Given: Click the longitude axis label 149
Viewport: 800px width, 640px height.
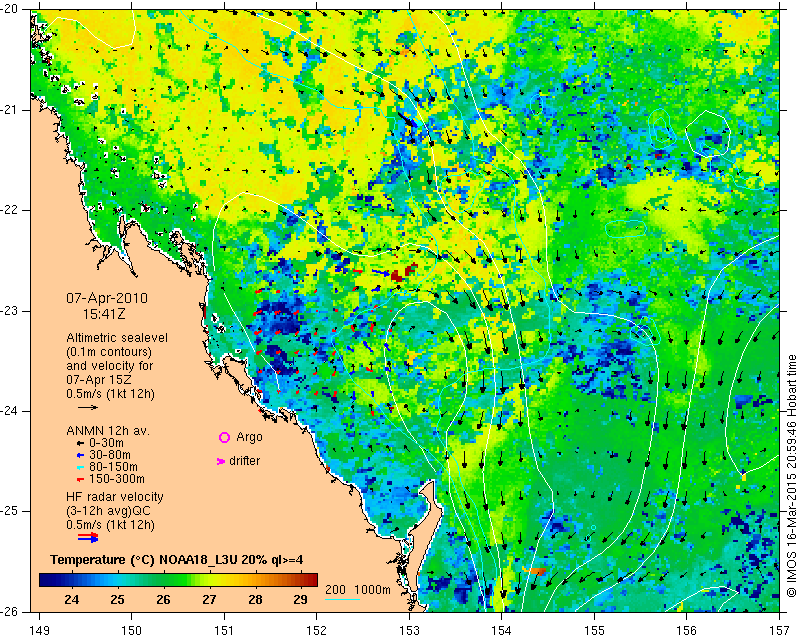Looking at the screenshot, I should tap(39, 630).
